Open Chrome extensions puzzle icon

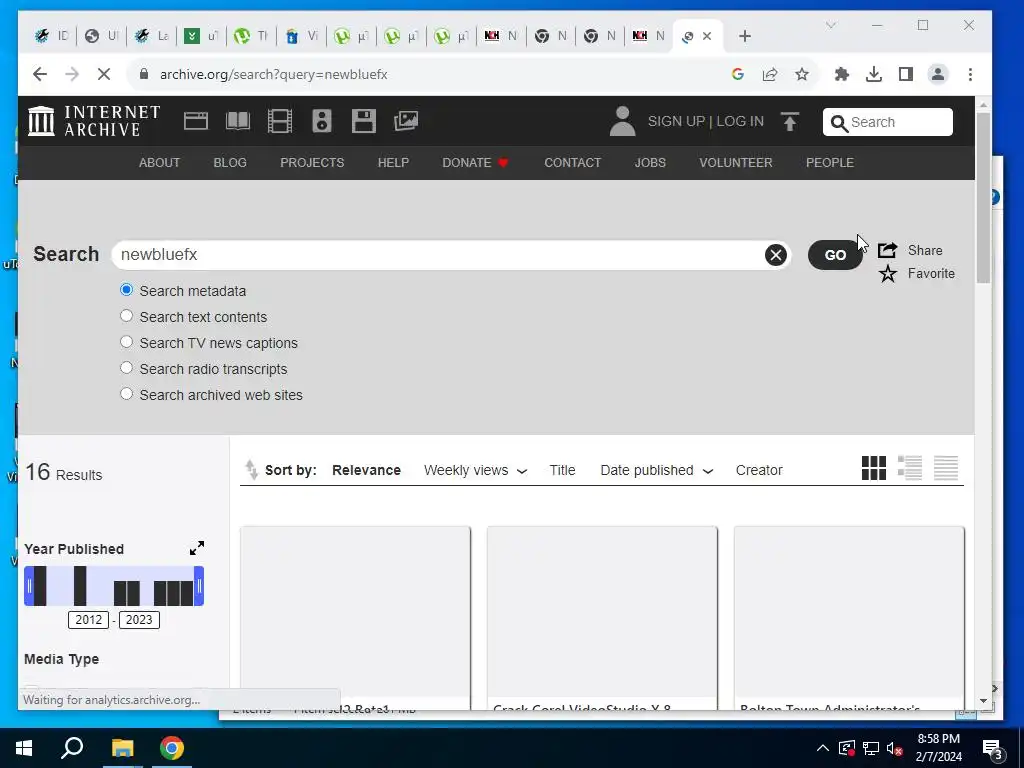842,74
